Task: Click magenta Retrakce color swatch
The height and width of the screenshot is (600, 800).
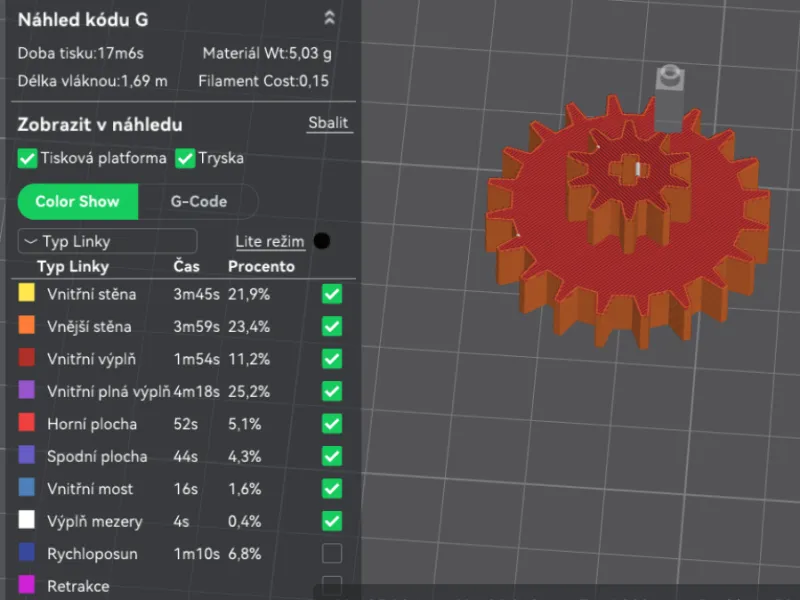Action: pyautogui.click(x=27, y=585)
